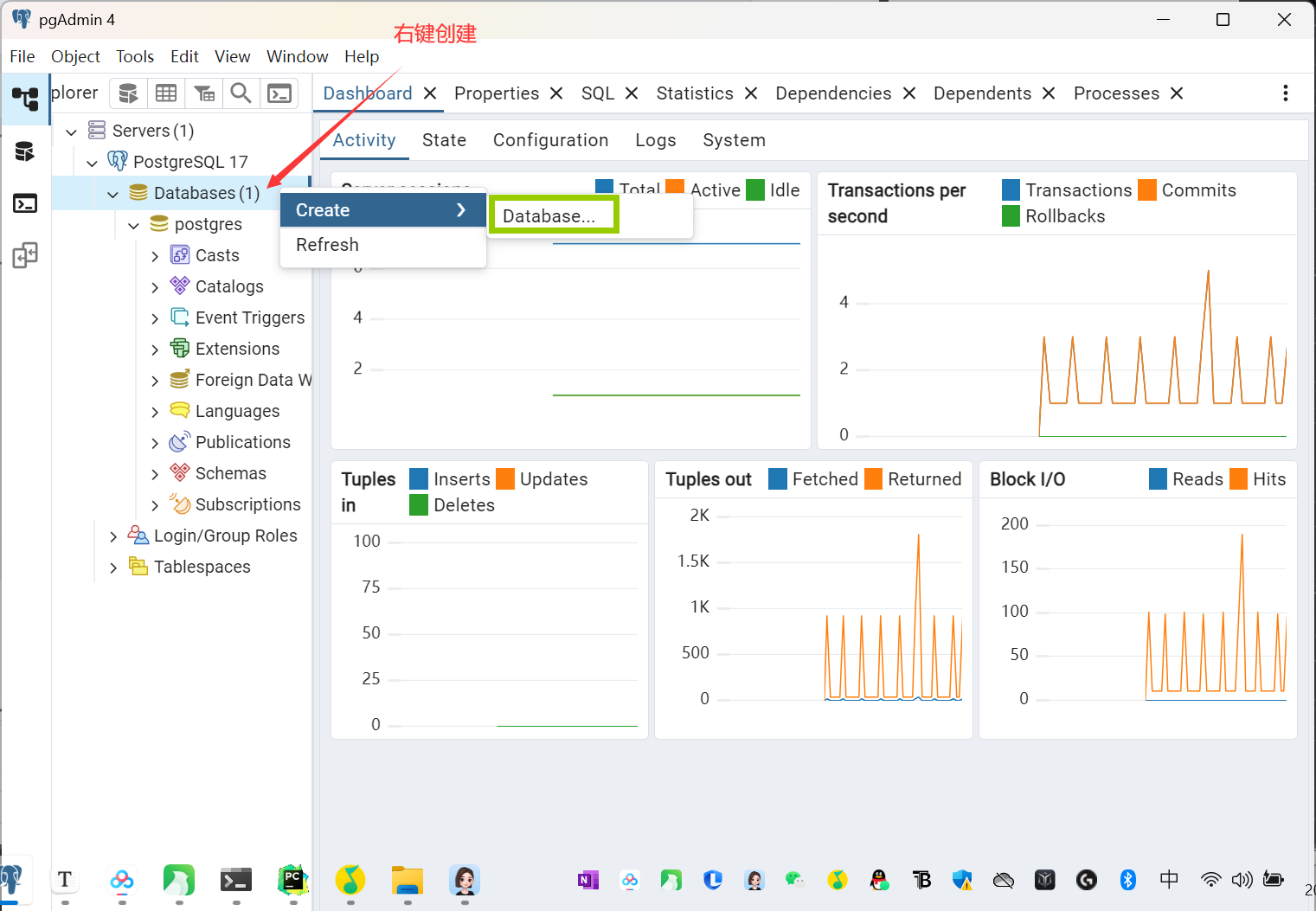Collapse the postgres database node
Image resolution: width=1316 pixels, height=911 pixels.
coord(134,225)
